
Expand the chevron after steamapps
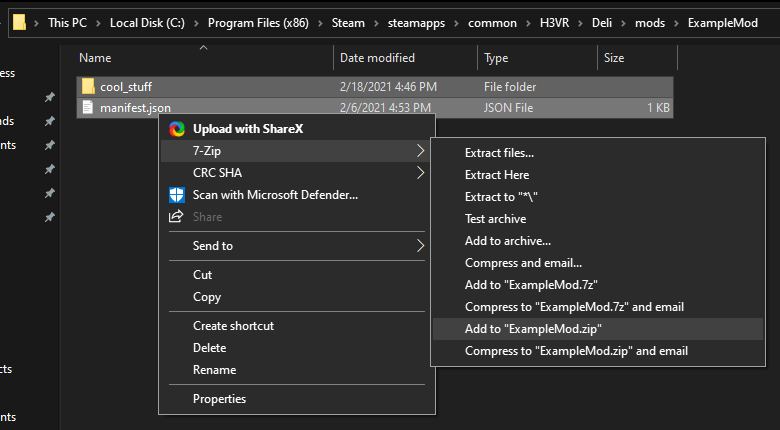point(456,23)
